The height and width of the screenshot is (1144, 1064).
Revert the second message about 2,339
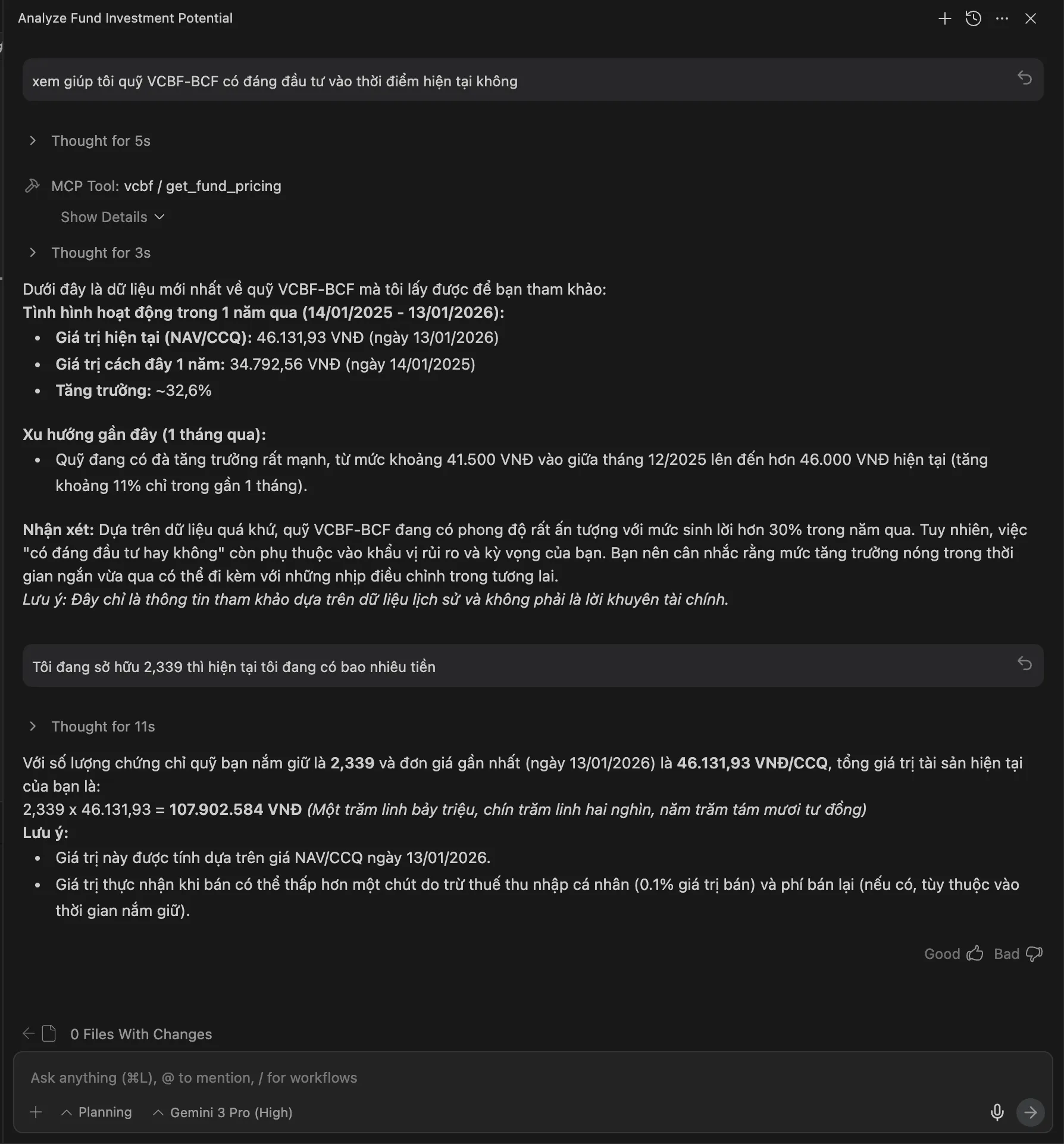1024,664
